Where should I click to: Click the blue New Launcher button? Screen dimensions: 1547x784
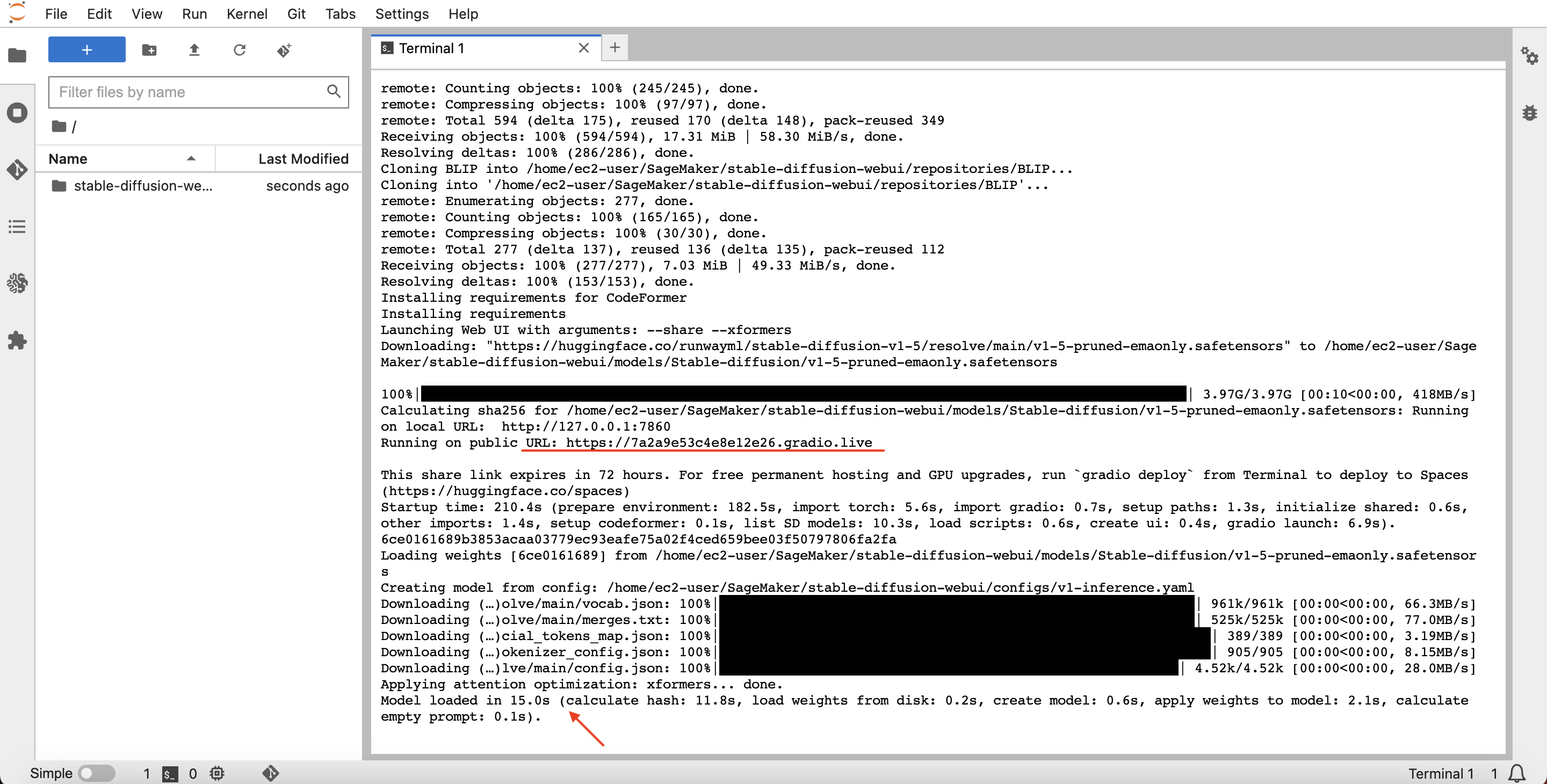click(86, 50)
